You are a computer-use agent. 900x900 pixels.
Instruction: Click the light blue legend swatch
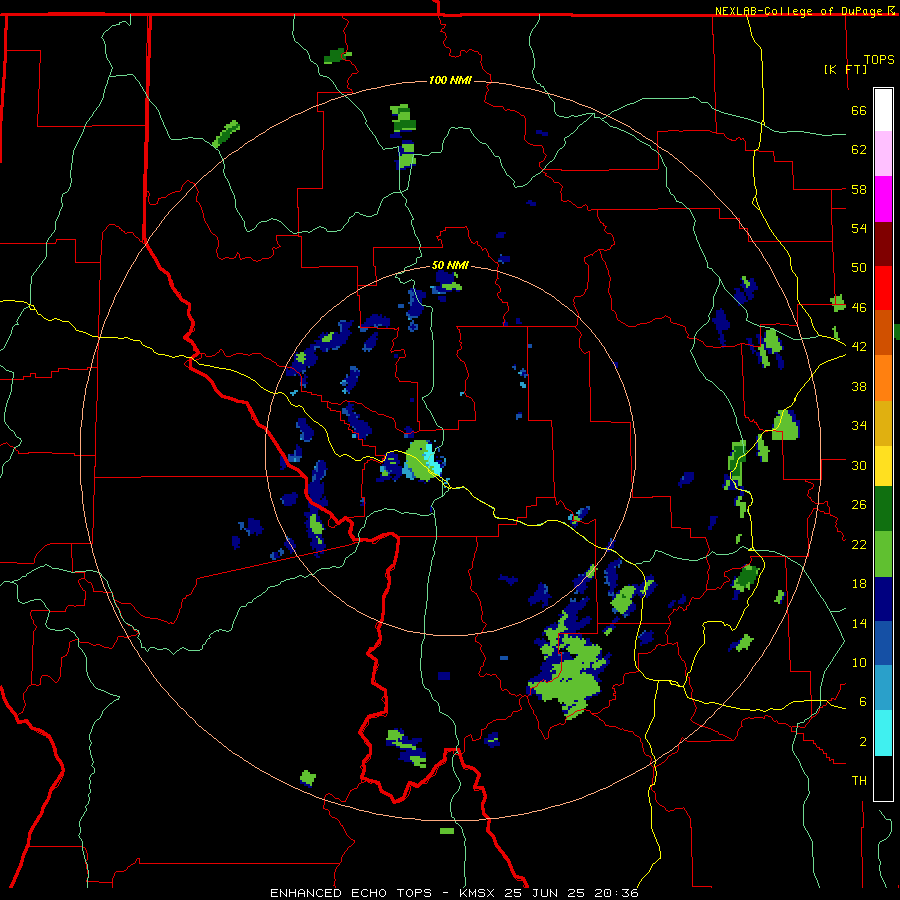pos(883,688)
